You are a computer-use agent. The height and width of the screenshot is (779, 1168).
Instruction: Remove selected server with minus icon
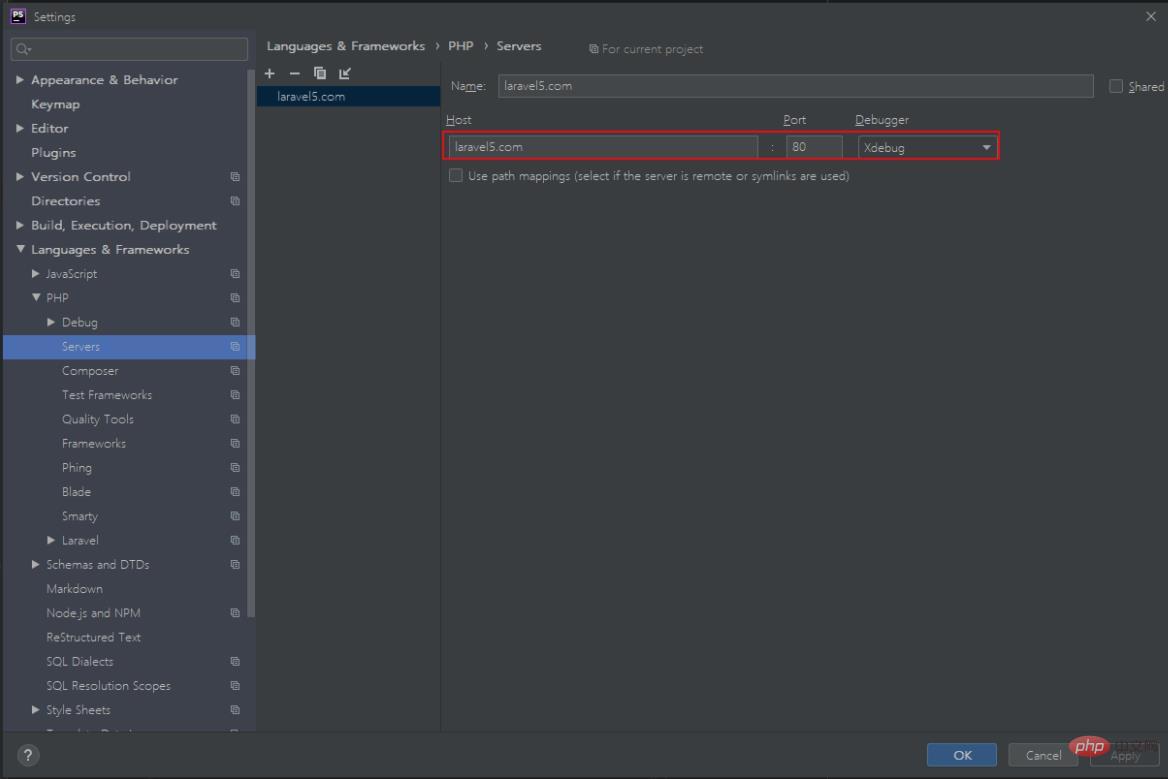(294, 73)
